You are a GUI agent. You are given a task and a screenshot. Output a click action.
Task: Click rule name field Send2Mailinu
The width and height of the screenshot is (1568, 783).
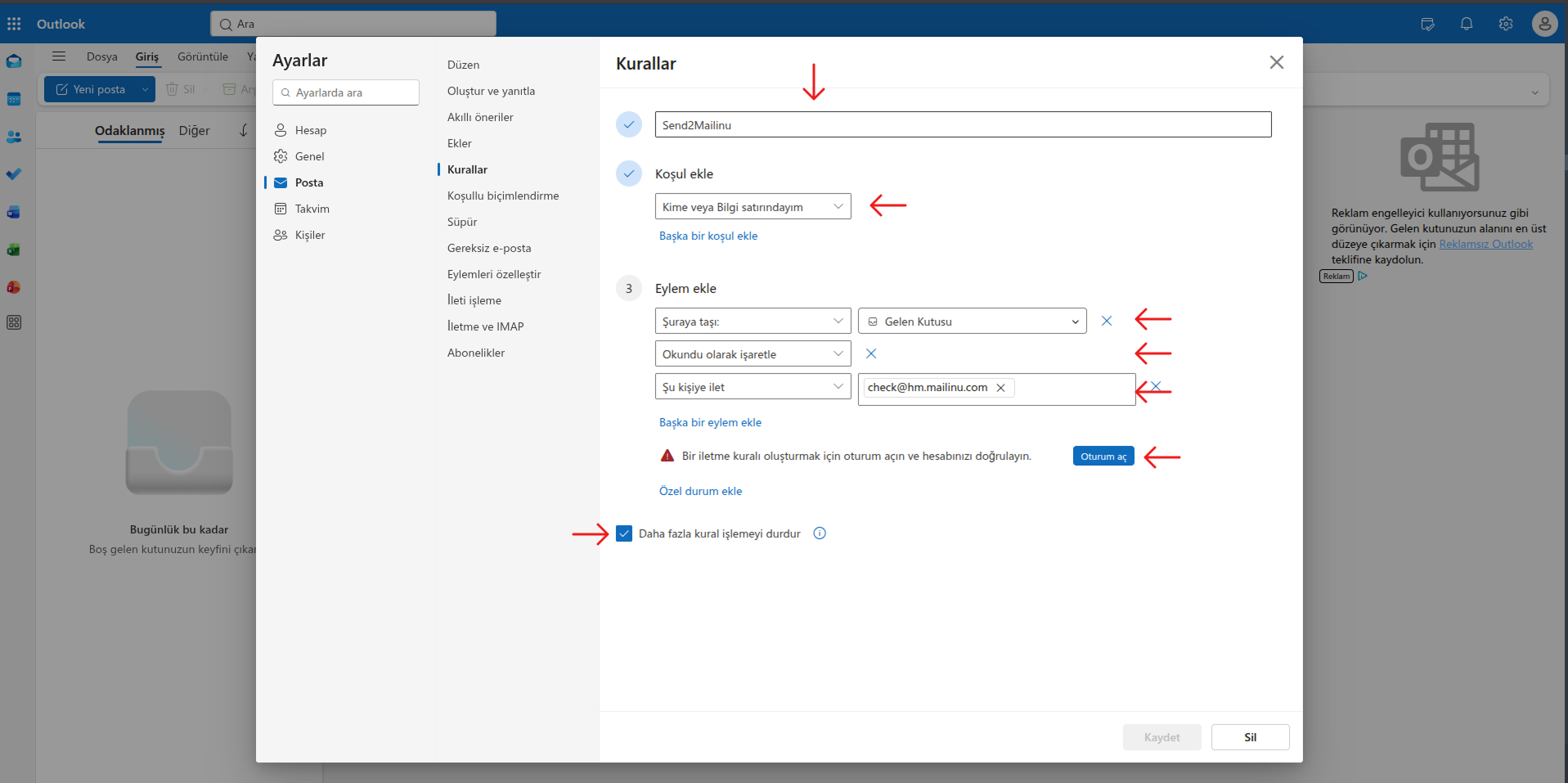pyautogui.click(x=964, y=124)
